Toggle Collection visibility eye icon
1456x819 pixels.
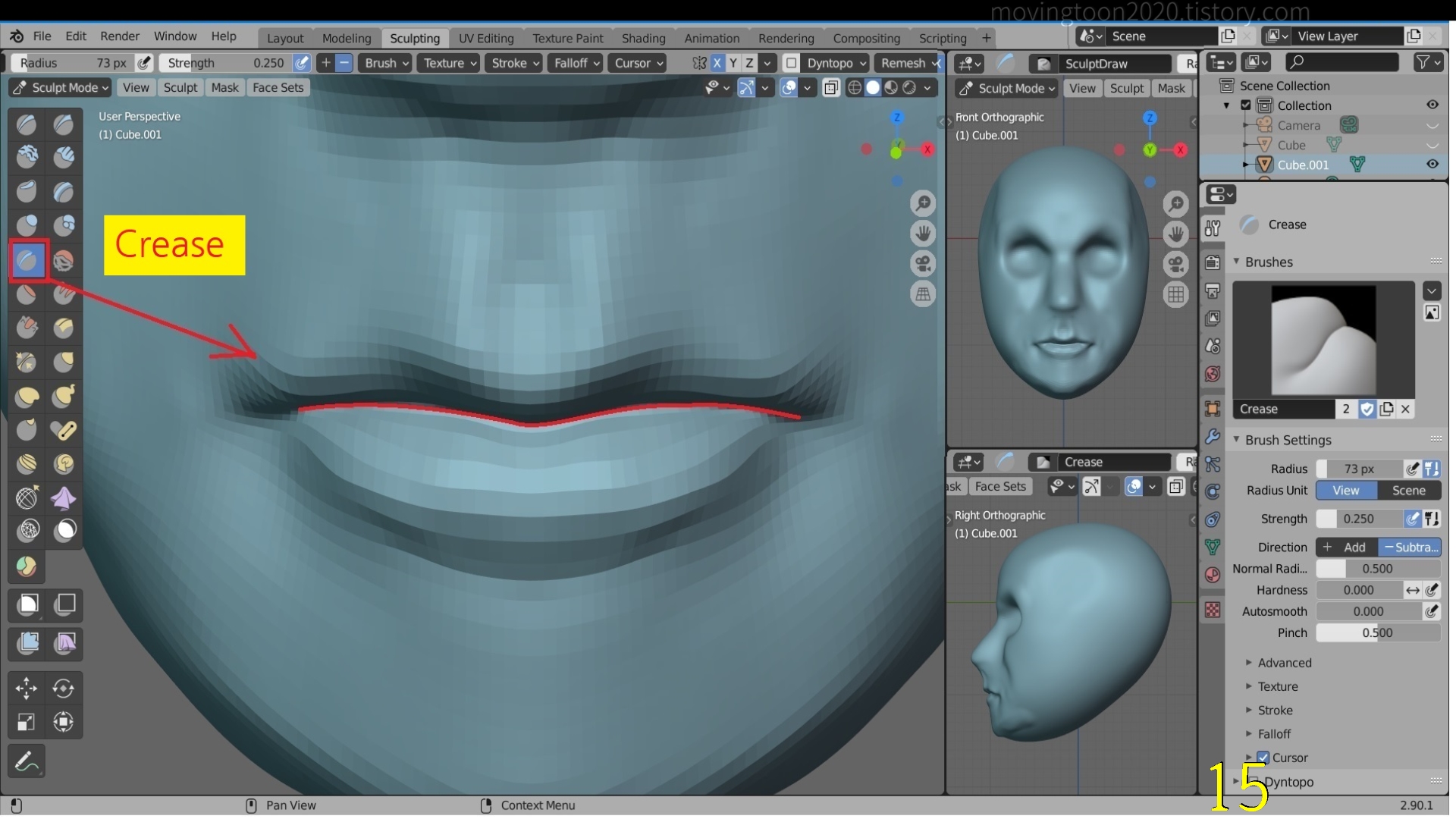(1432, 105)
